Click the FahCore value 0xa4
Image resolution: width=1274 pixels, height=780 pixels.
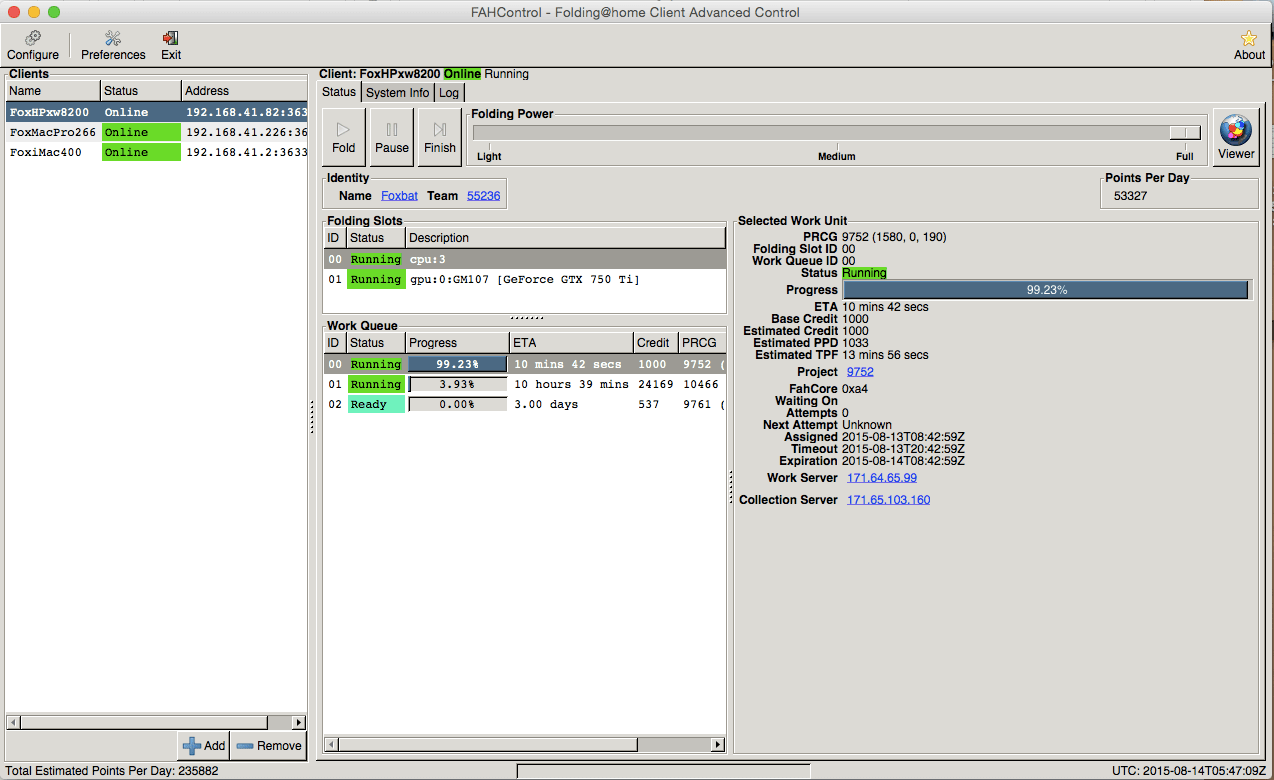tap(855, 389)
